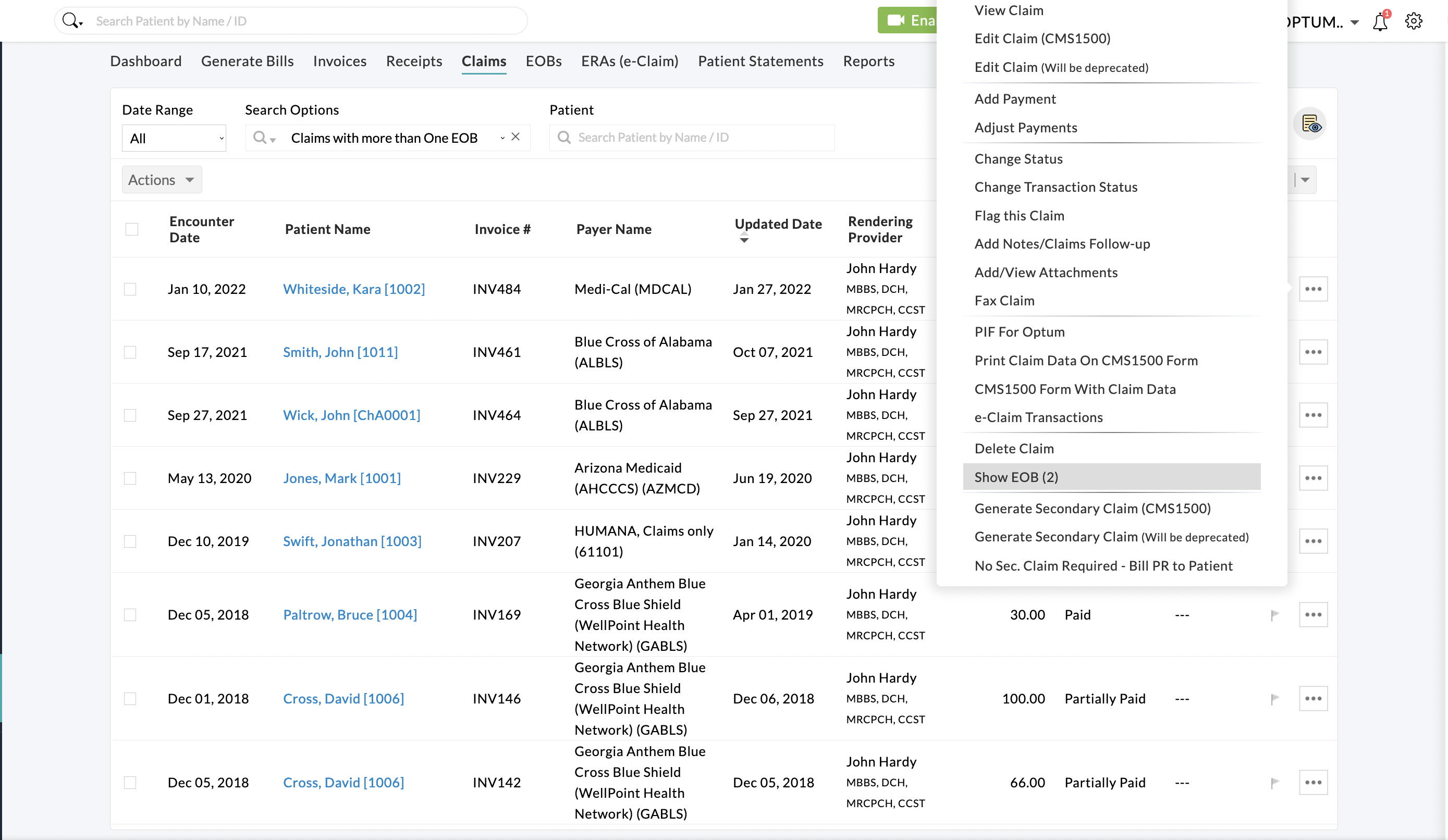Open the three-dot menu for INV461

coord(1313,352)
